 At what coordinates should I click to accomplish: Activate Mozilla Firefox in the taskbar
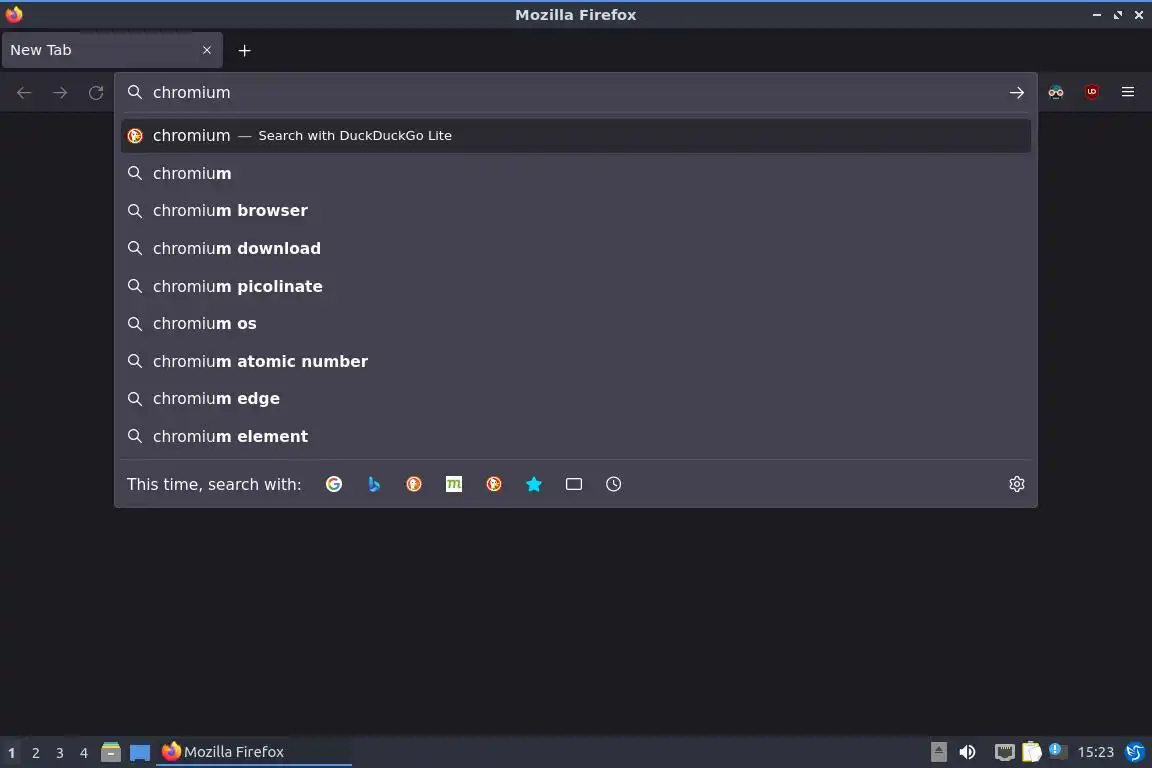253,752
